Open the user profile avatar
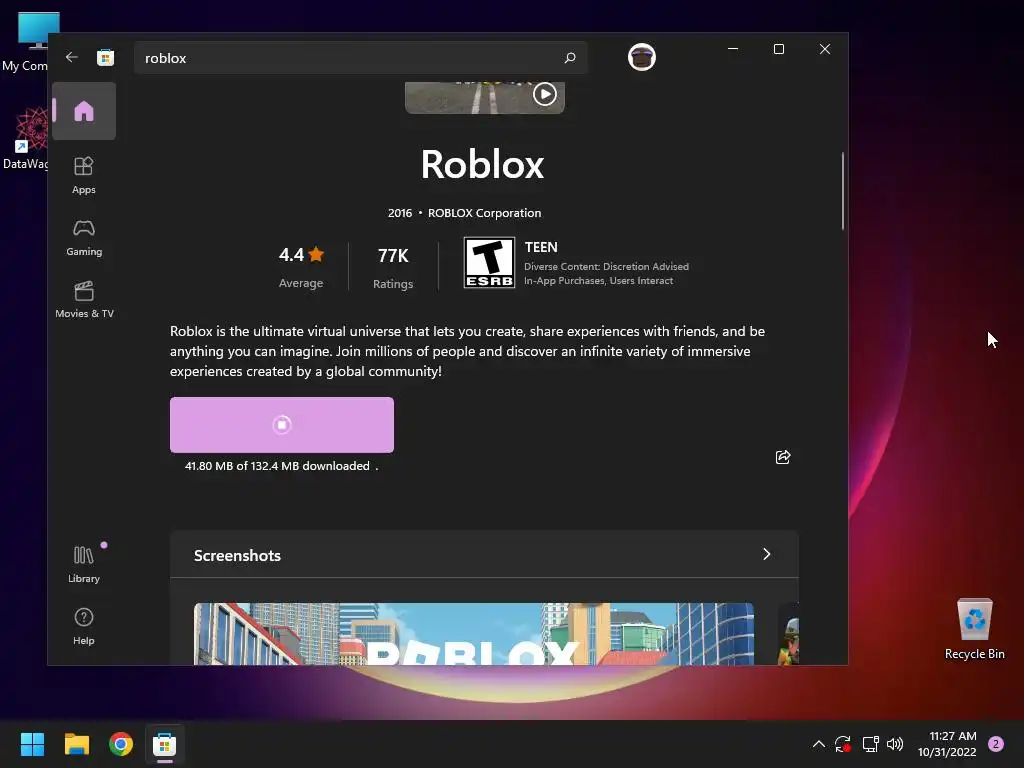The image size is (1024, 768). click(x=641, y=57)
